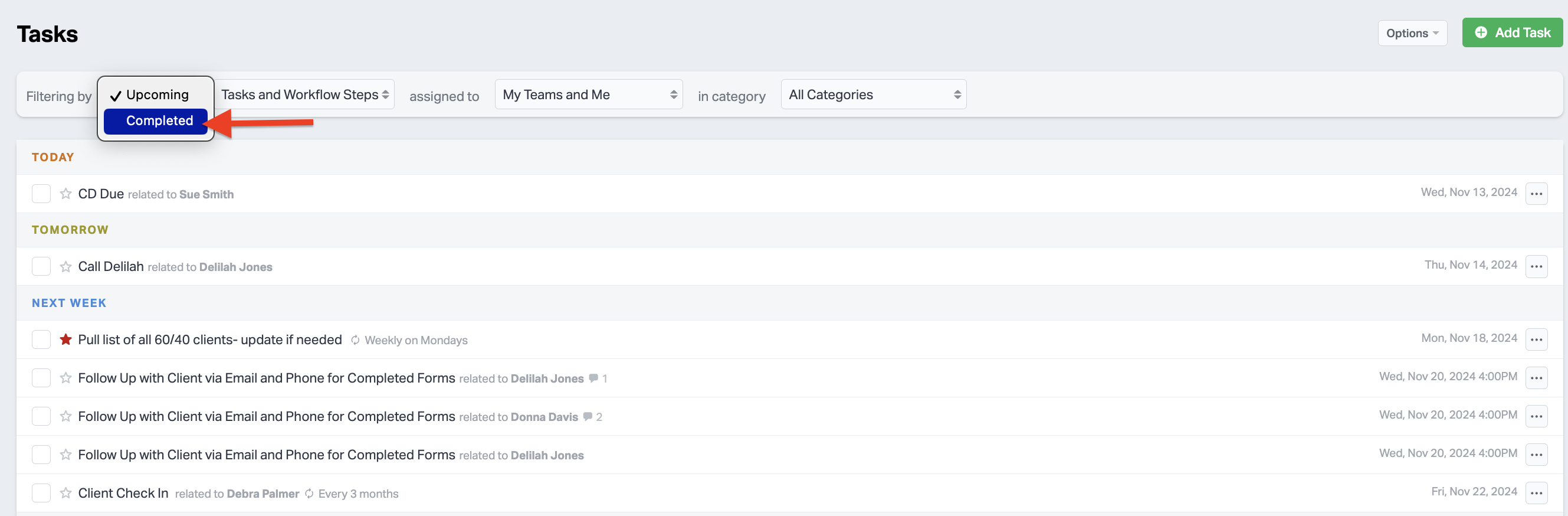The width and height of the screenshot is (1568, 516).
Task: Open more options for uncommented Delilah Jones Follow Up
Action: (1536, 455)
